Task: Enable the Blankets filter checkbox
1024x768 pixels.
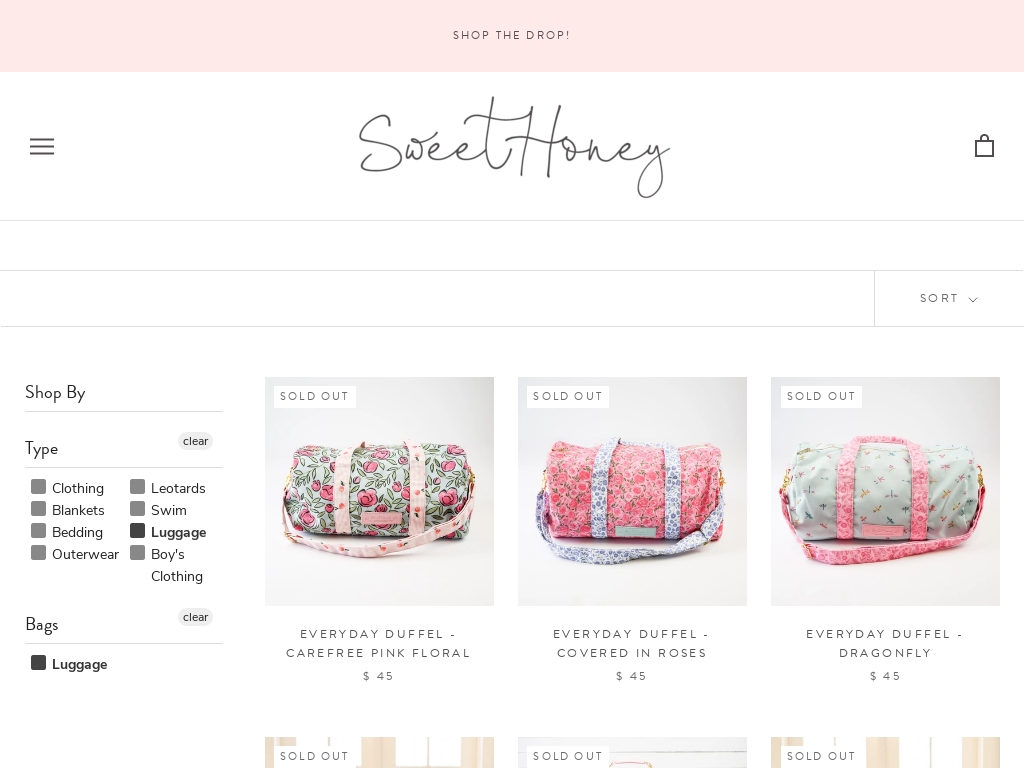Action: pyautogui.click(x=38, y=509)
